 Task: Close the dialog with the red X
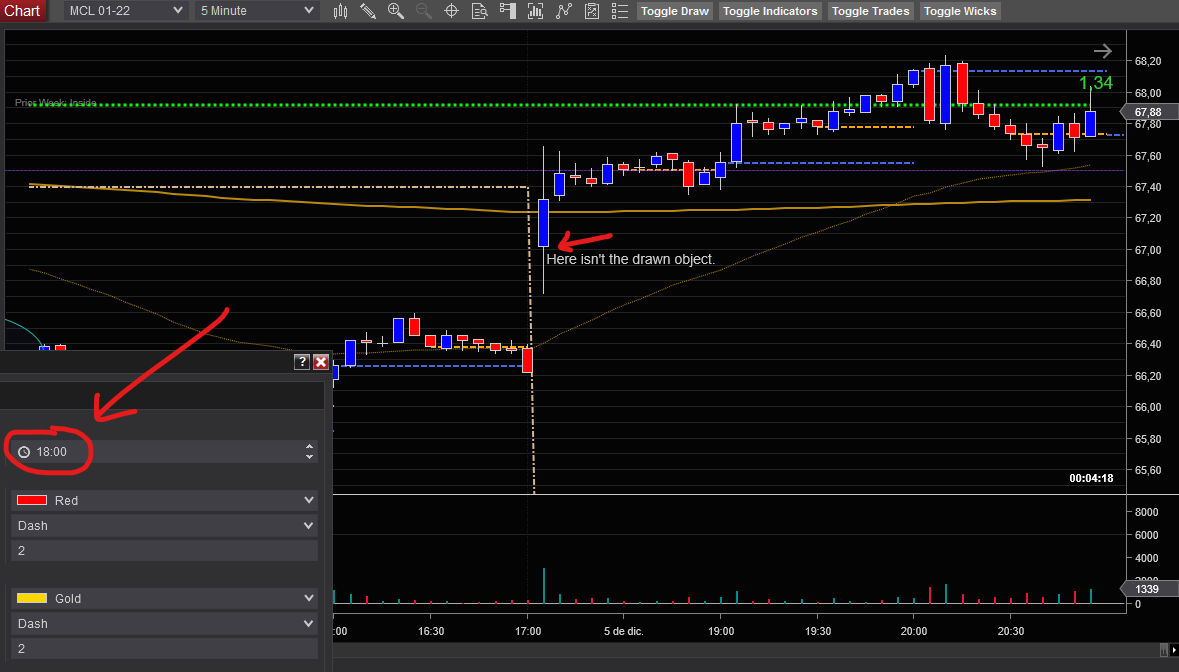(321, 362)
